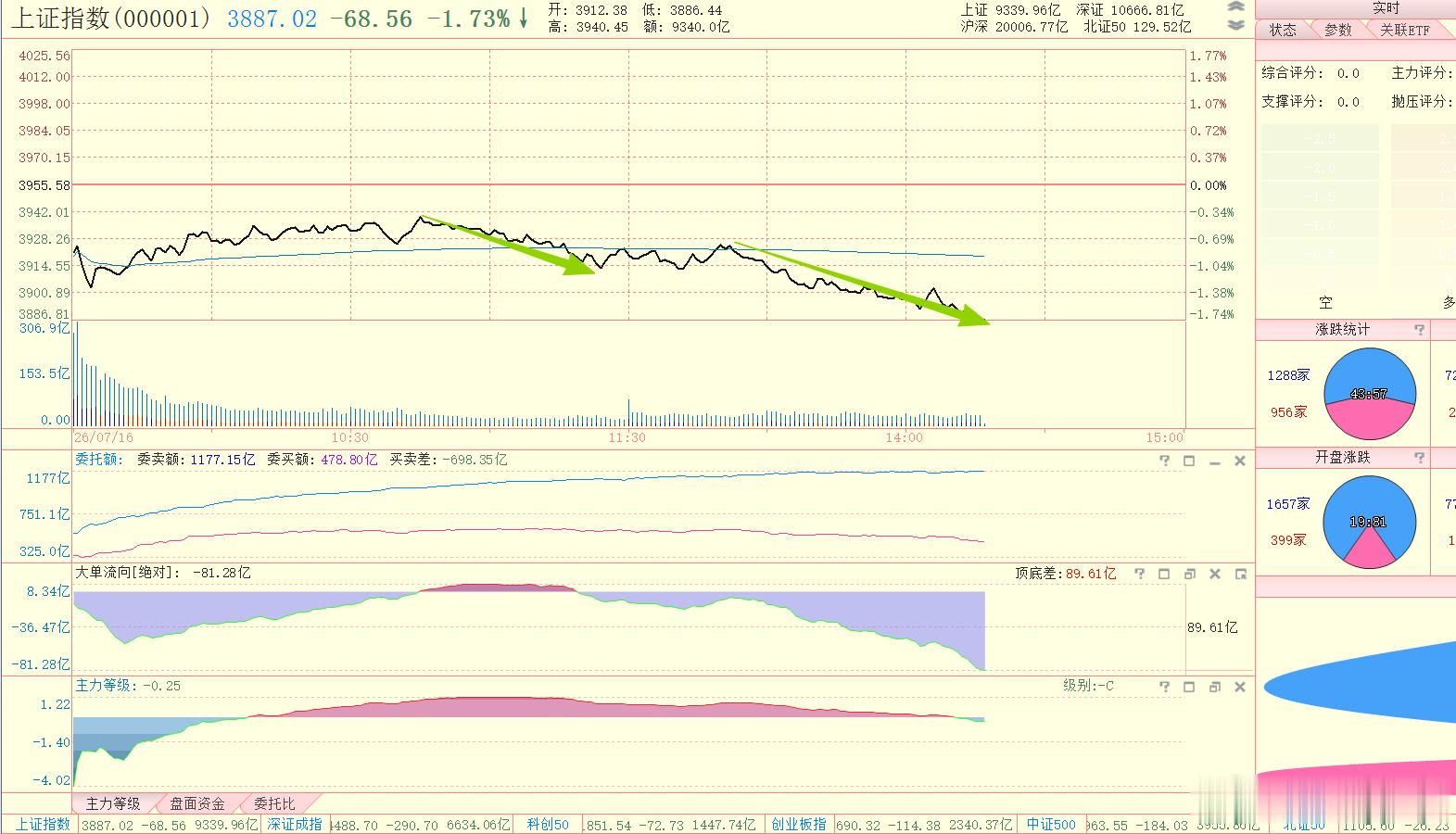This screenshot has width=1456, height=834.
Task: Restore the 主力等级 panel window
Action: (x=1215, y=687)
